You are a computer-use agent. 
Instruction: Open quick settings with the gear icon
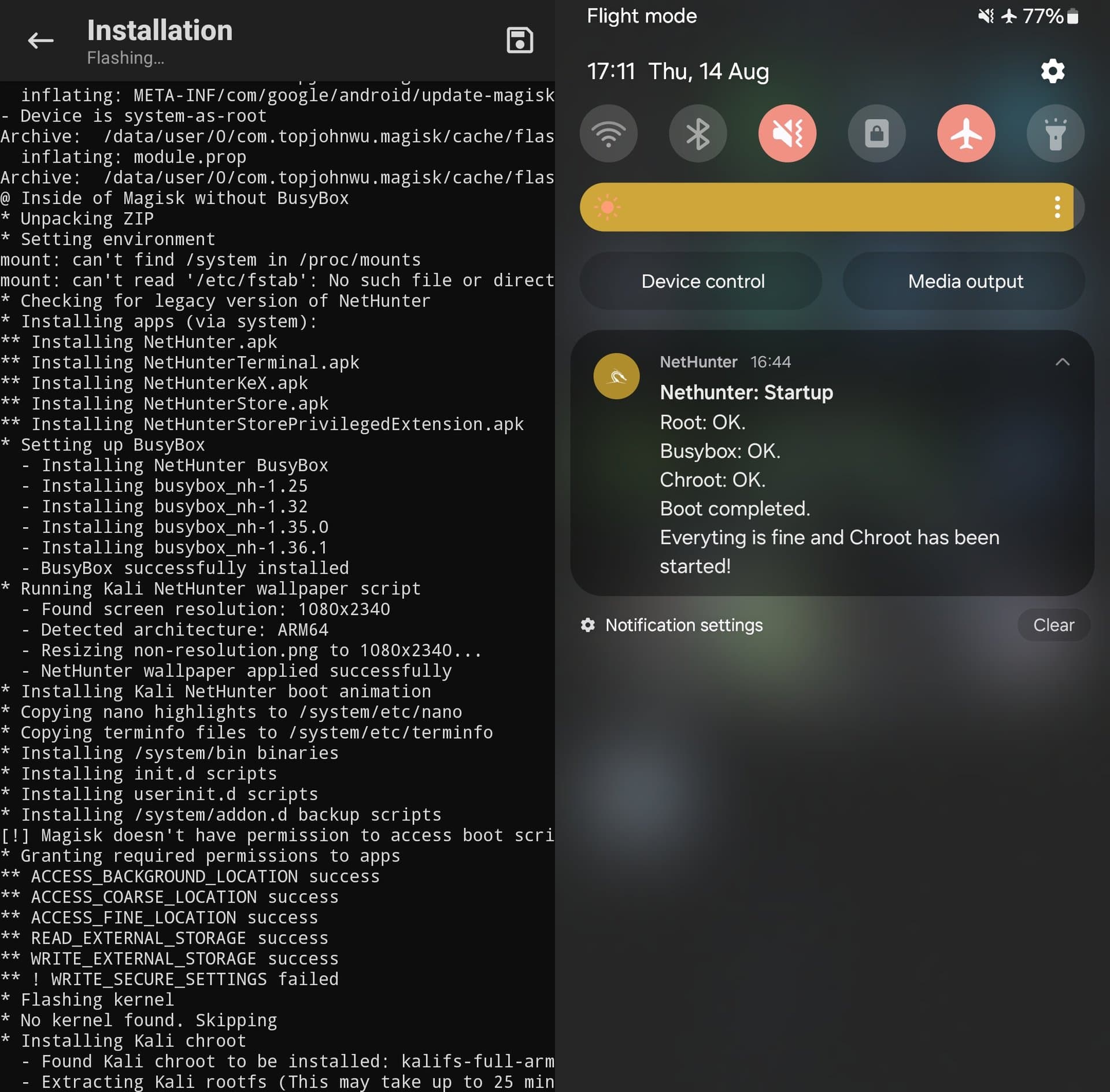coord(1052,71)
